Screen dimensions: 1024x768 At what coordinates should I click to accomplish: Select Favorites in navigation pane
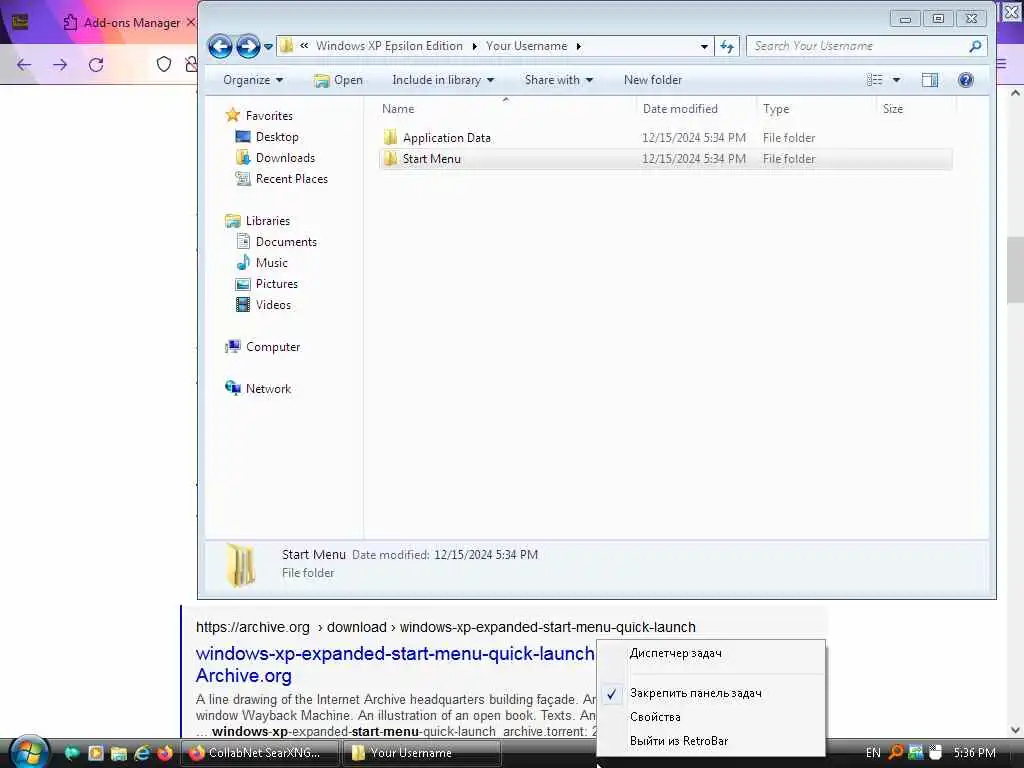click(x=260, y=116)
